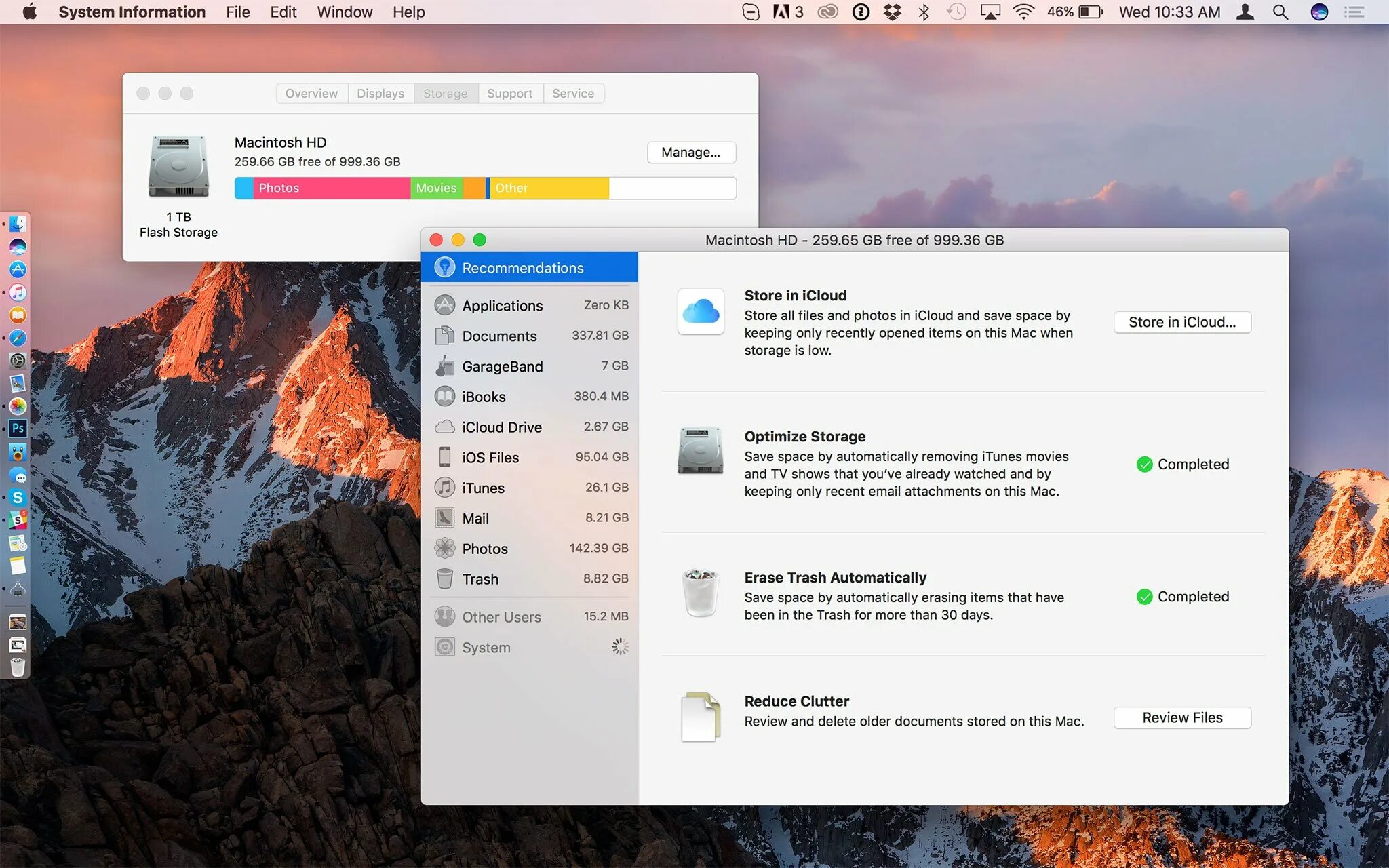1389x868 pixels.
Task: Select Trash in the storage sidebar
Action: pos(480,579)
